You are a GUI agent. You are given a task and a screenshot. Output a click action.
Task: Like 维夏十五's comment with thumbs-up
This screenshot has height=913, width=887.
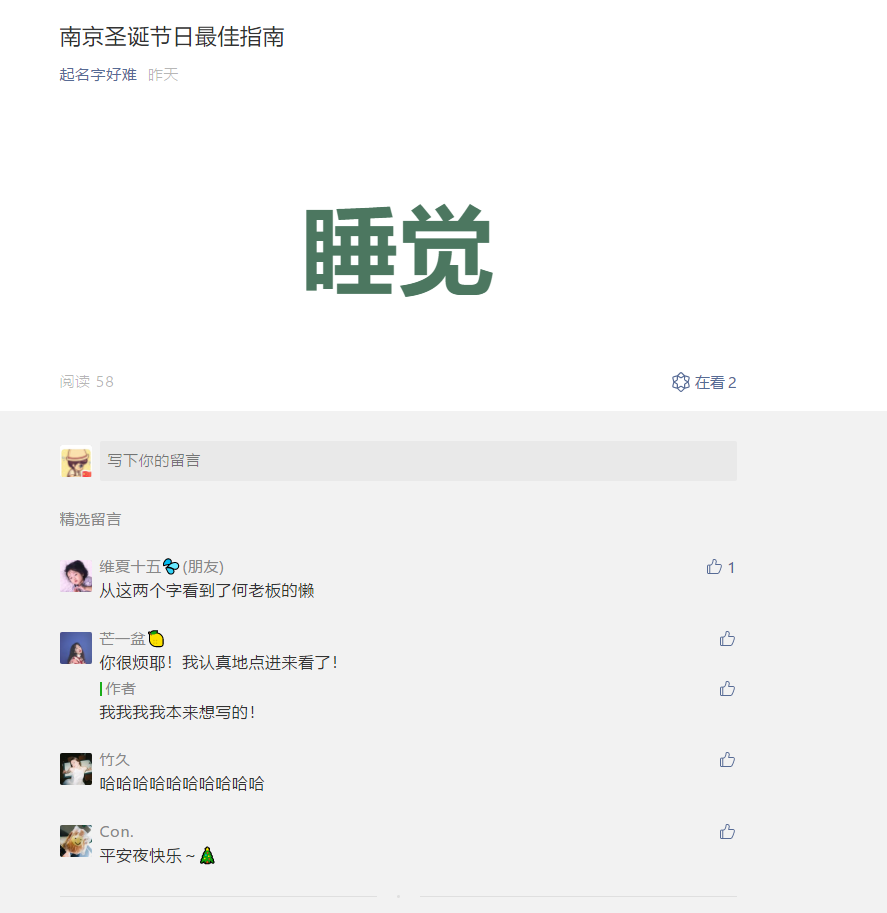(x=714, y=567)
